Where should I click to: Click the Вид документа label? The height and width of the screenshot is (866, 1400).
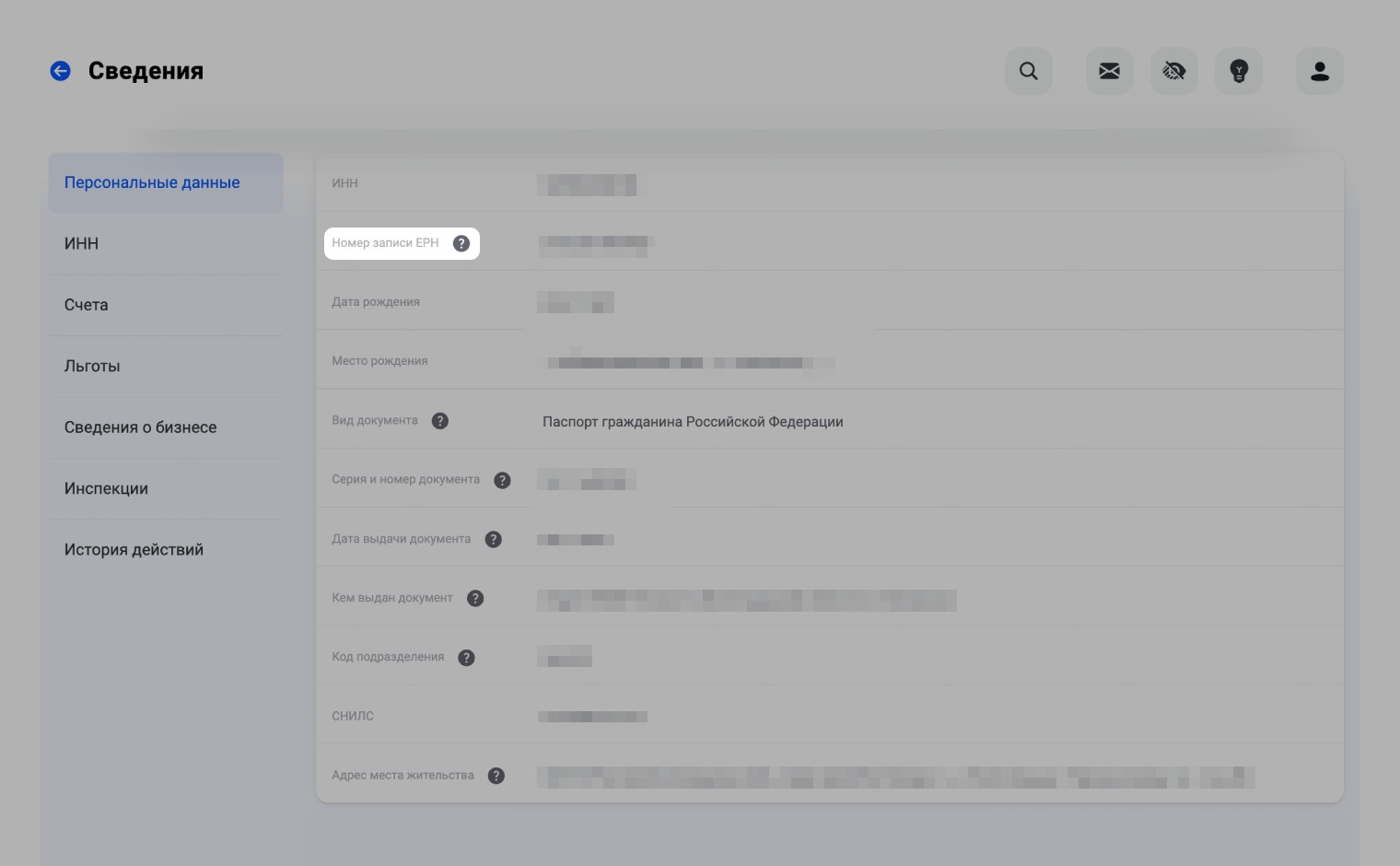[x=375, y=420]
